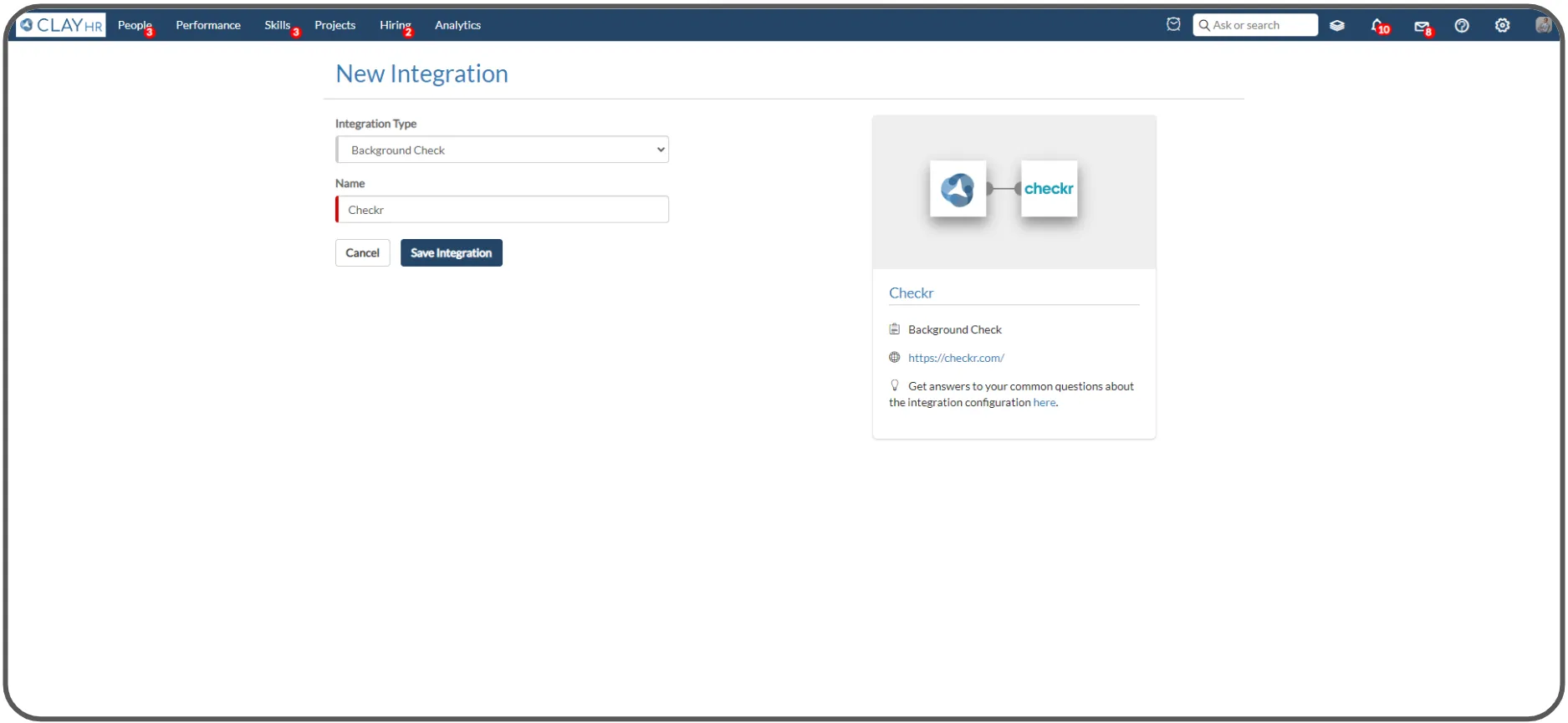Open the user profile avatar
1568x723 pixels.
click(1544, 25)
